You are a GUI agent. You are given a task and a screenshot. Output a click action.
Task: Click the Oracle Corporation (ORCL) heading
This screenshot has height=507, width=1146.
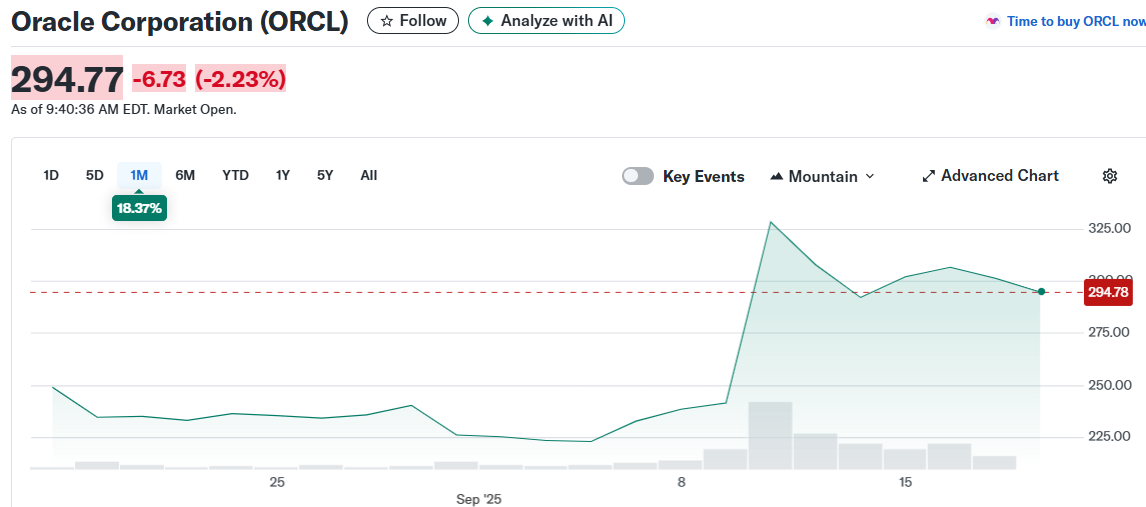tap(180, 22)
